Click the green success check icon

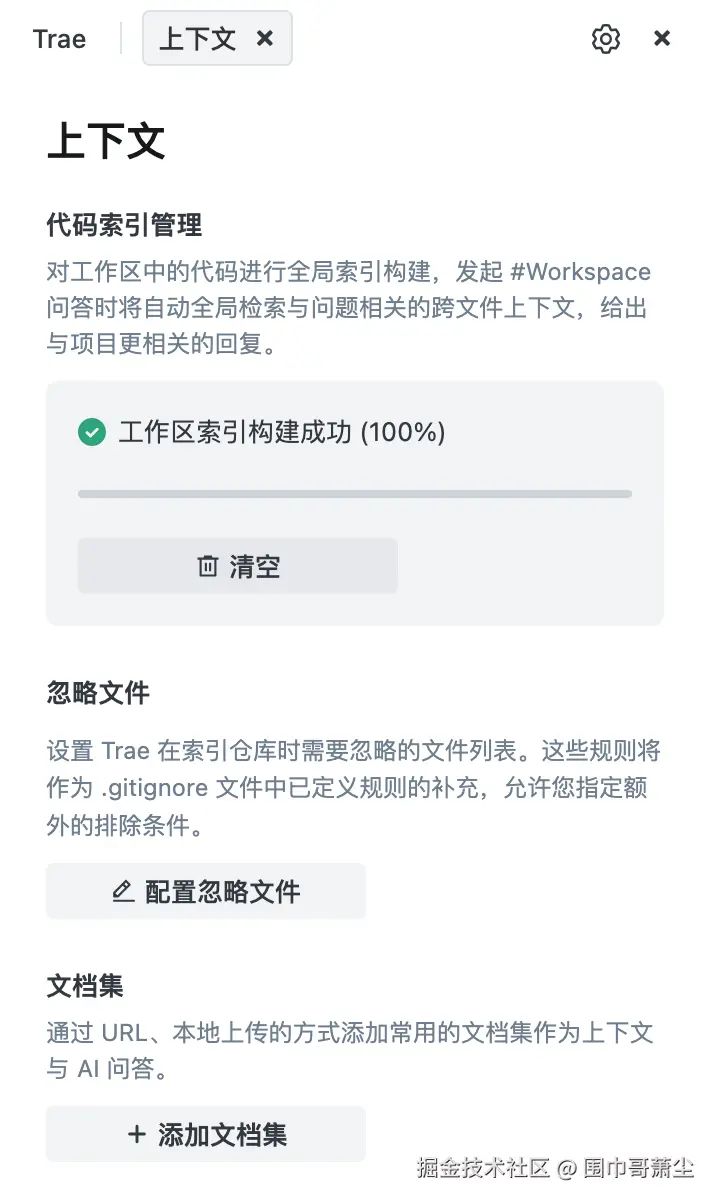(91, 432)
